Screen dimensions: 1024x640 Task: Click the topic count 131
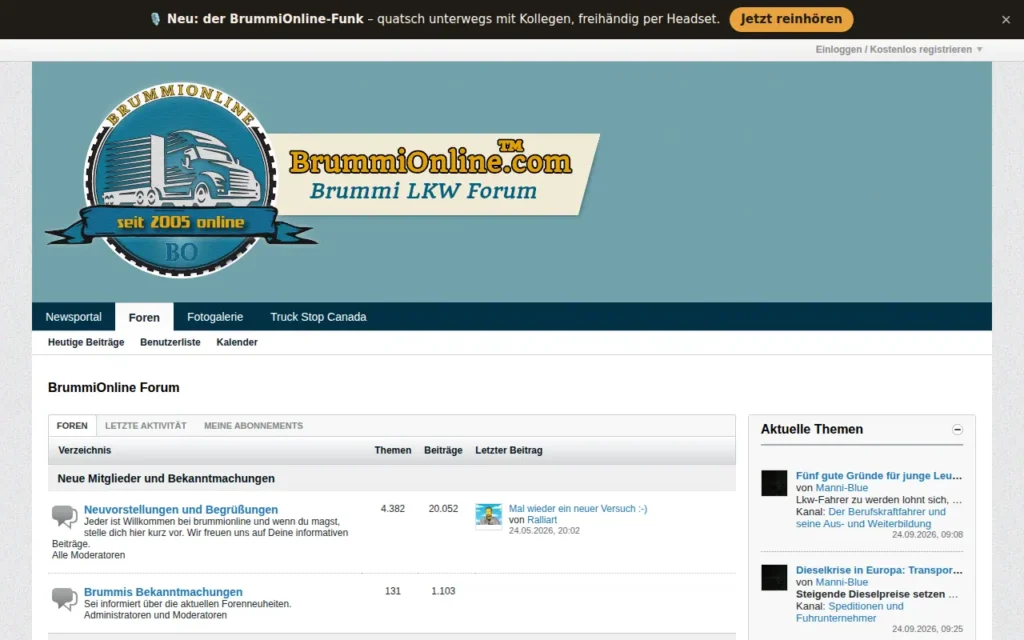click(x=392, y=591)
